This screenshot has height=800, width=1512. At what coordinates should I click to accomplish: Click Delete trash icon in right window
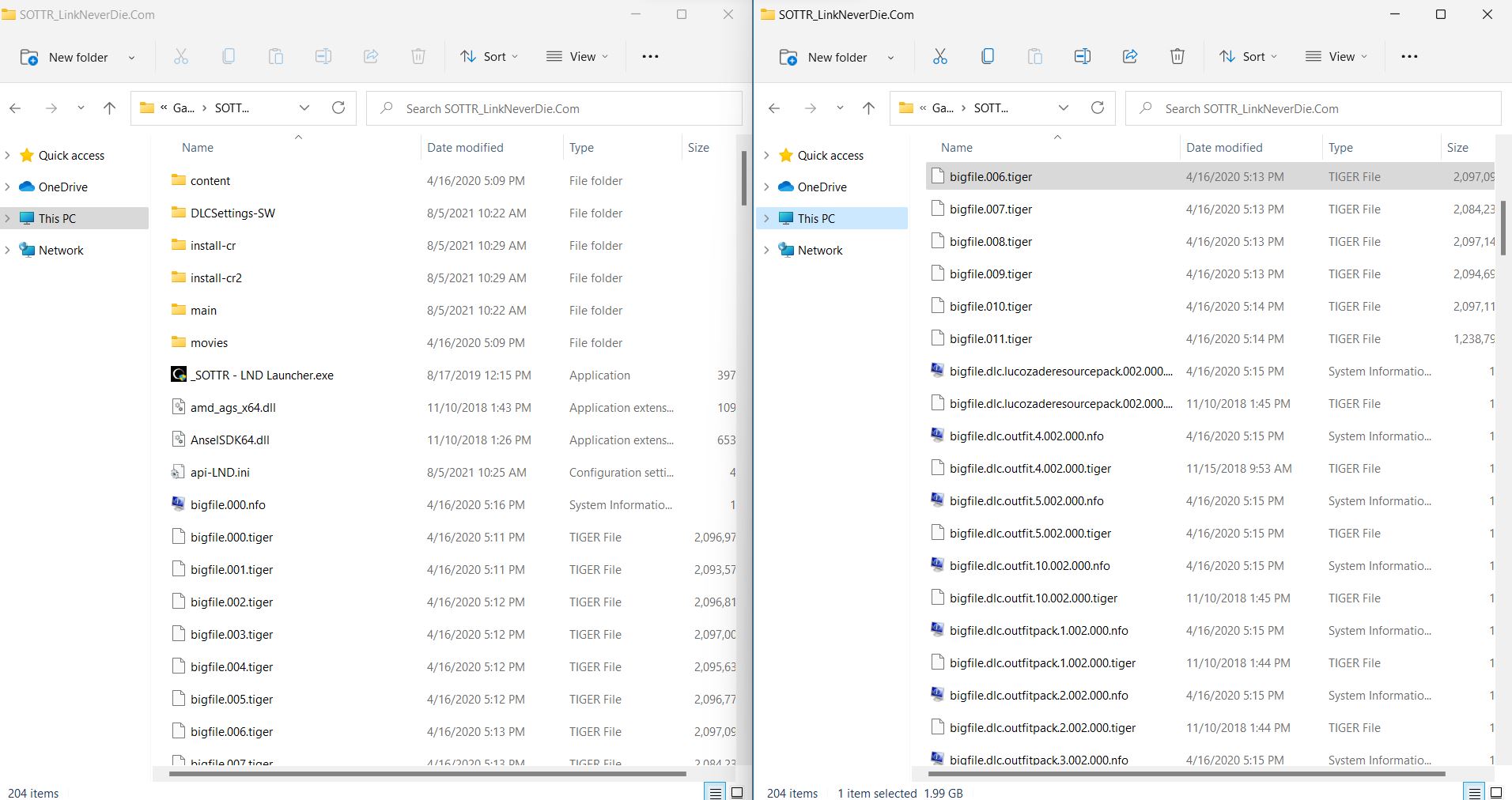(1177, 57)
